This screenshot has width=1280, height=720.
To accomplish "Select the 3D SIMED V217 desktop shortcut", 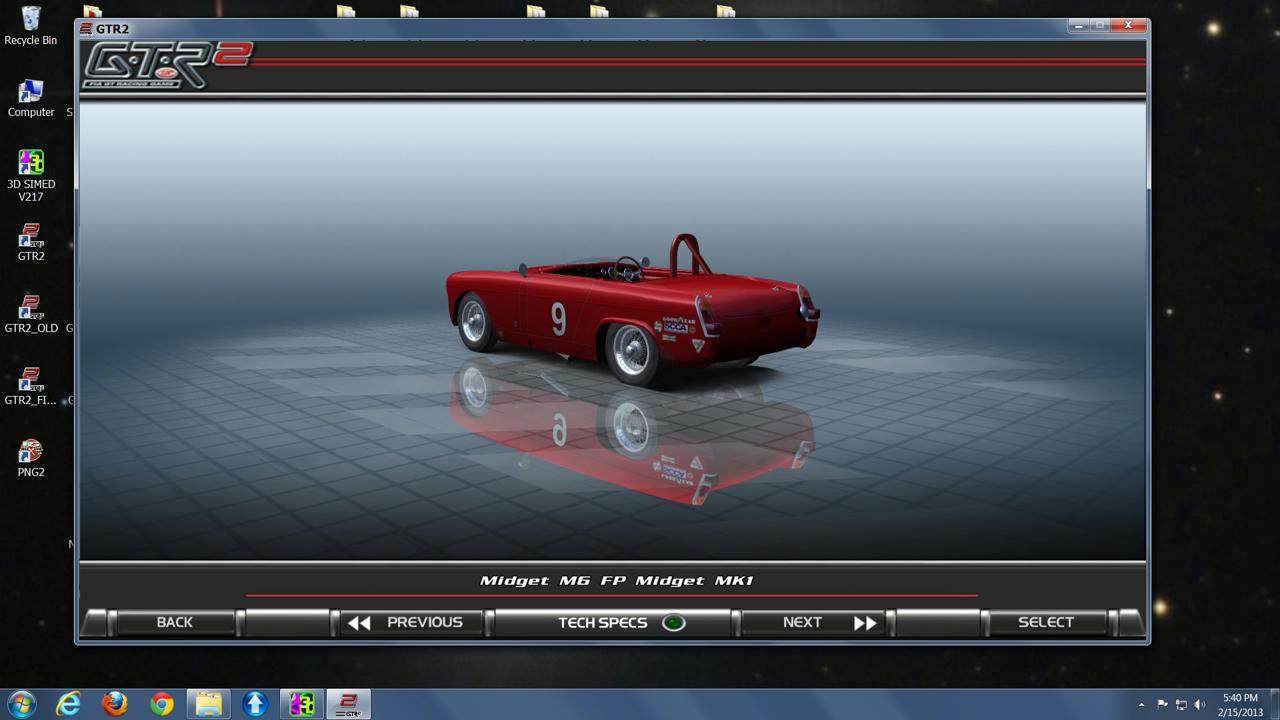I will (x=31, y=176).
